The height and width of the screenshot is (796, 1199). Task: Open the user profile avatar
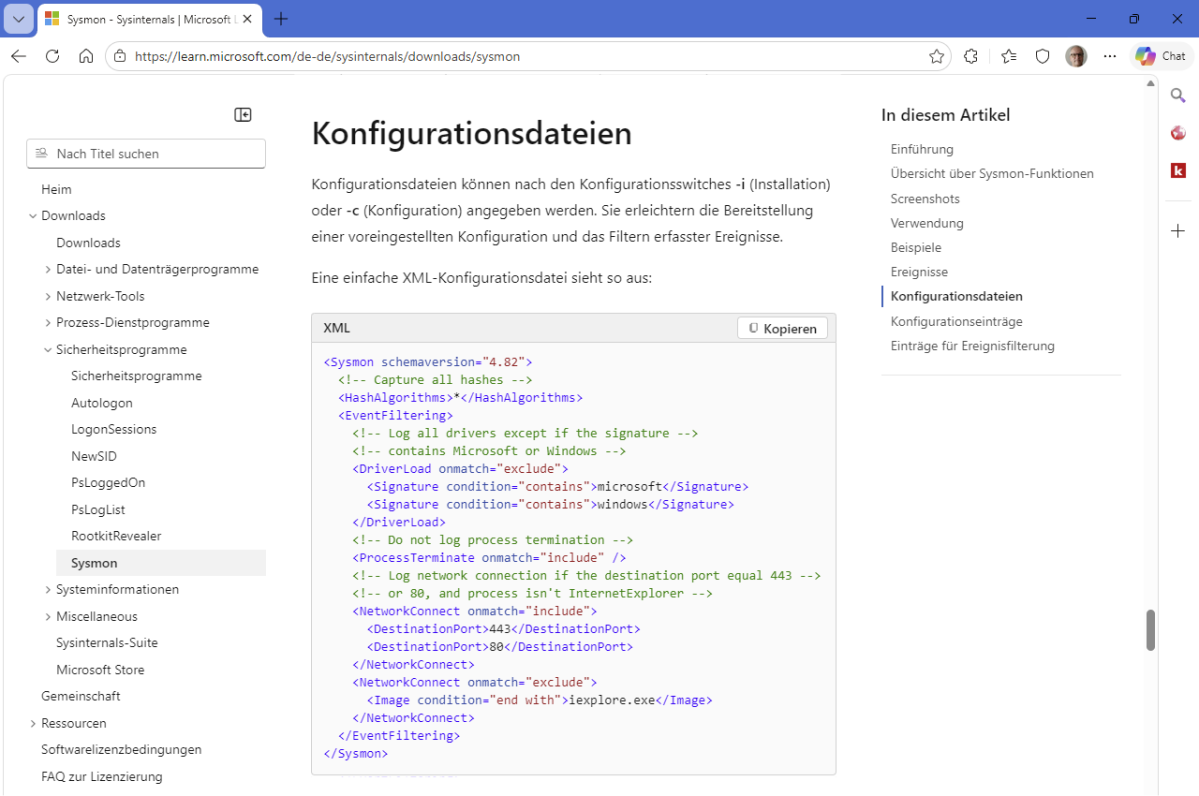tap(1076, 56)
